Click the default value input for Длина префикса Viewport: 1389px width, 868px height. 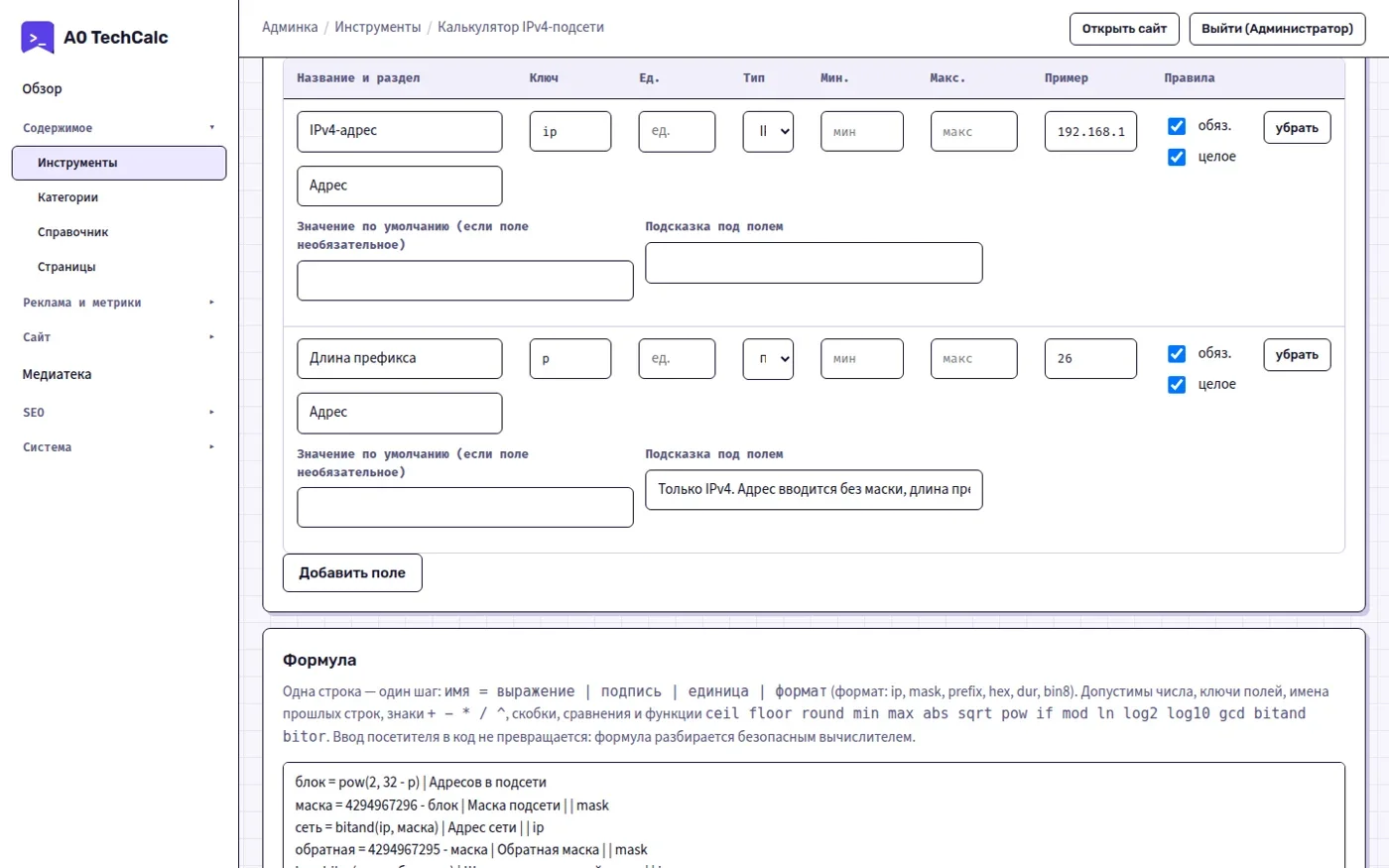pos(465,508)
